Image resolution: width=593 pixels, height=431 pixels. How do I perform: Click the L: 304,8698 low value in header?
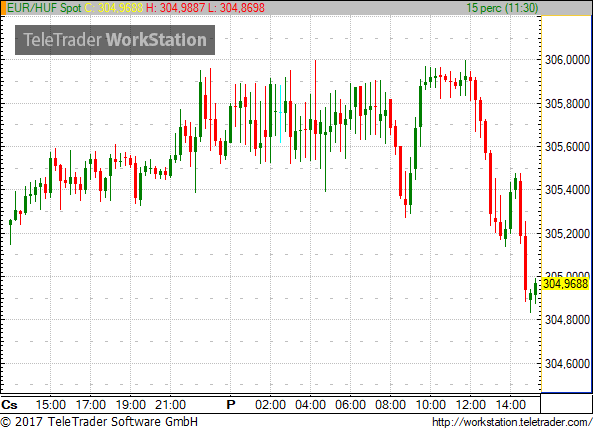pyautogui.click(x=236, y=8)
